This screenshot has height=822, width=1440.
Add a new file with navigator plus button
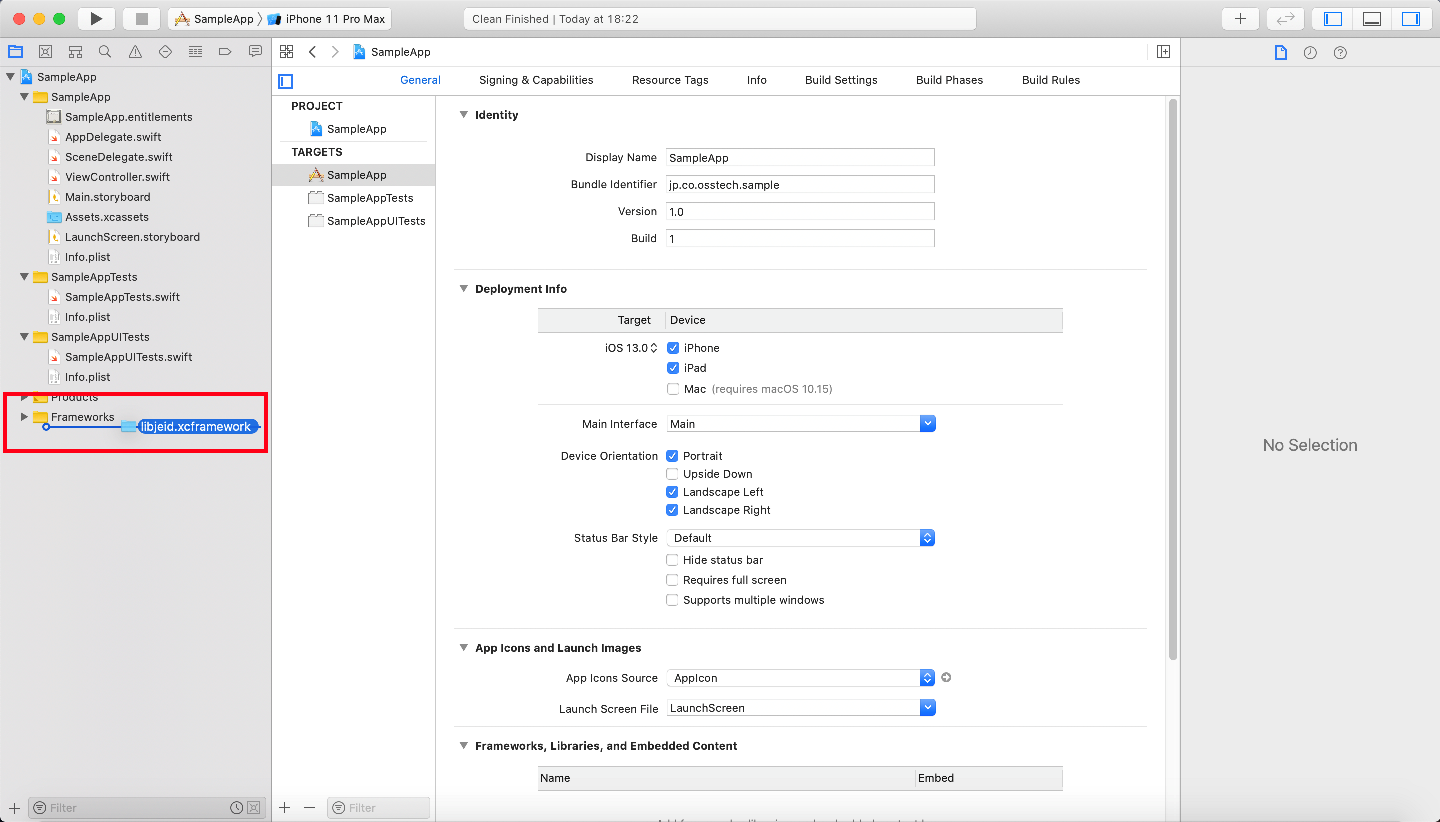(x=14, y=808)
